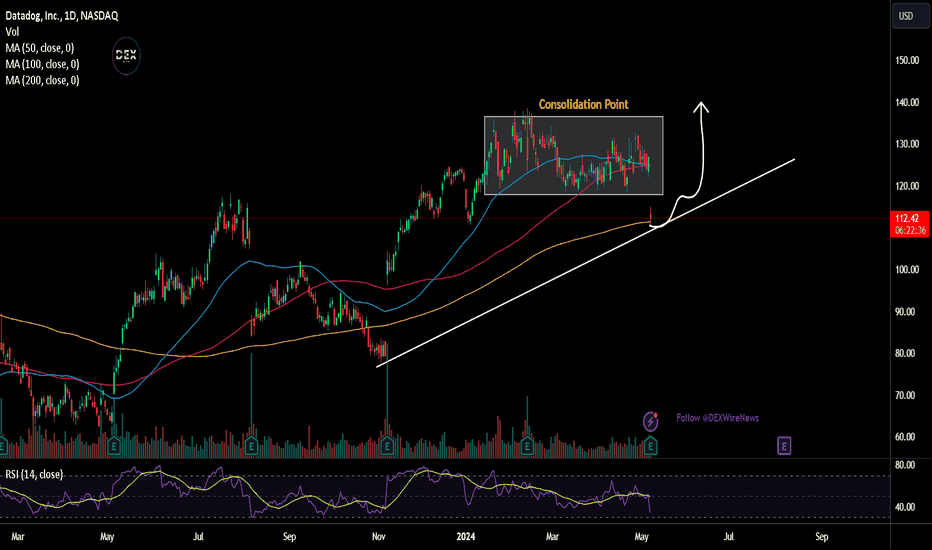Select the Consolidation Point text label

coord(583,105)
